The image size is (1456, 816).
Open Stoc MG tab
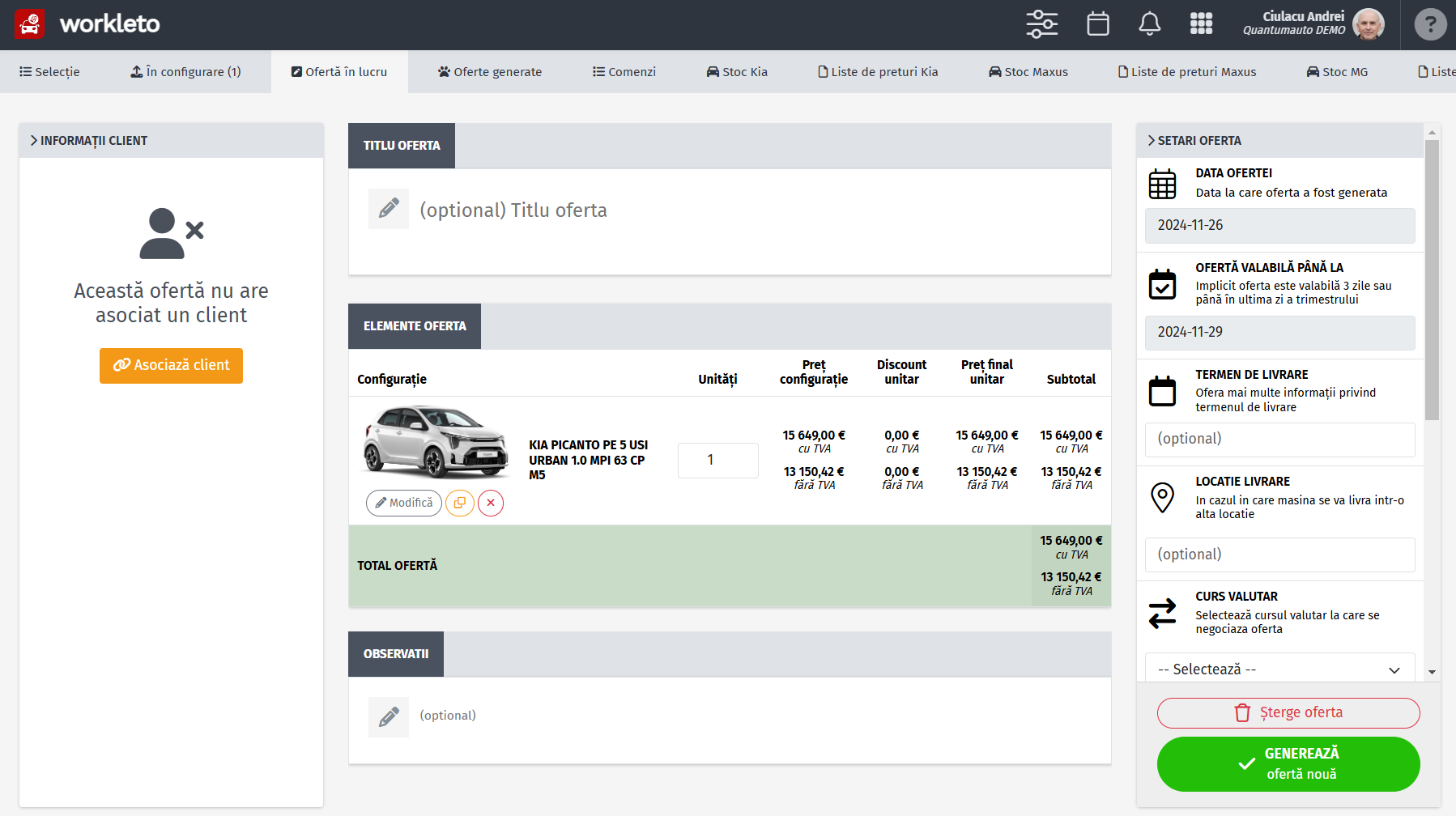click(1337, 72)
